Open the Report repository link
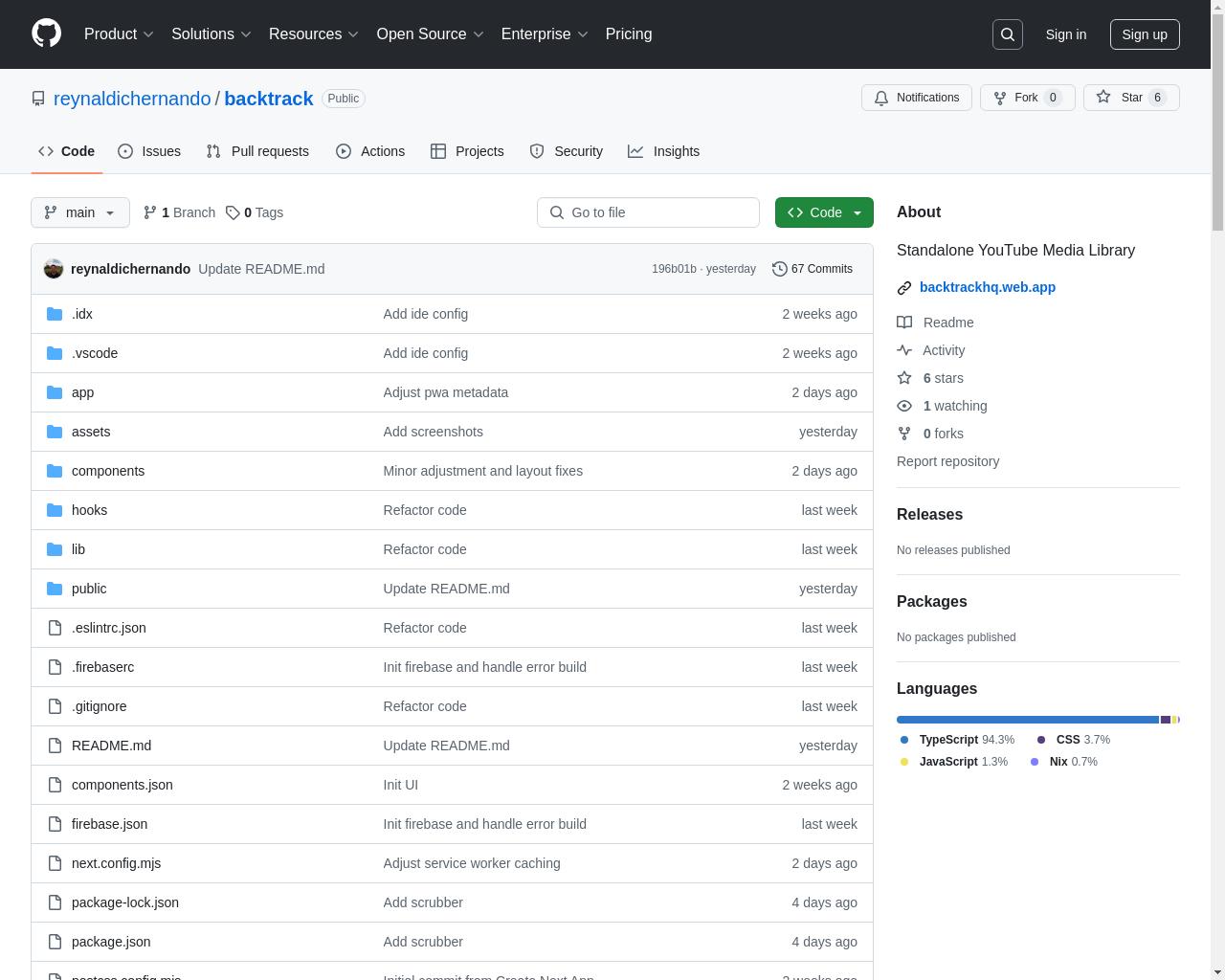The width and height of the screenshot is (1225, 980). click(947, 461)
